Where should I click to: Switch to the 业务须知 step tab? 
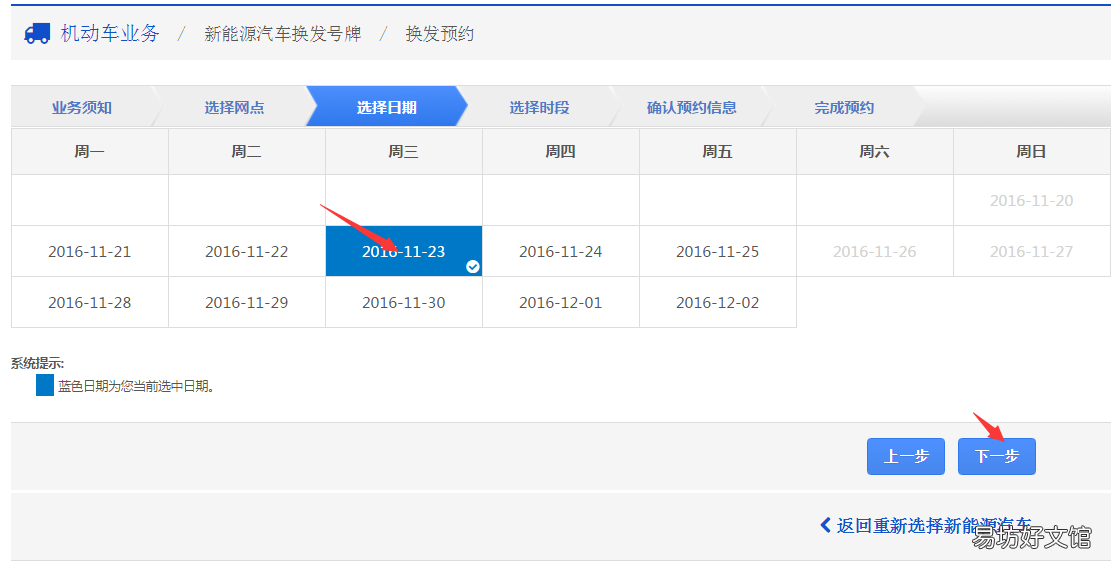click(82, 108)
